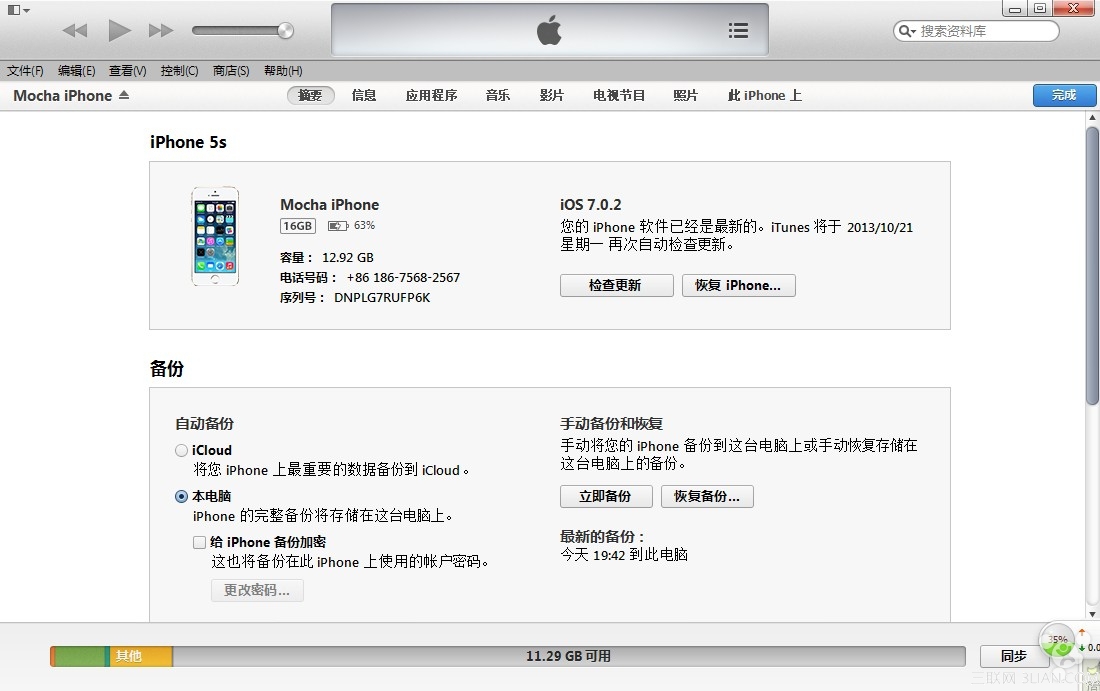The width and height of the screenshot is (1100, 691).
Task: Click the 恢复 iPhone... button
Action: (739, 286)
